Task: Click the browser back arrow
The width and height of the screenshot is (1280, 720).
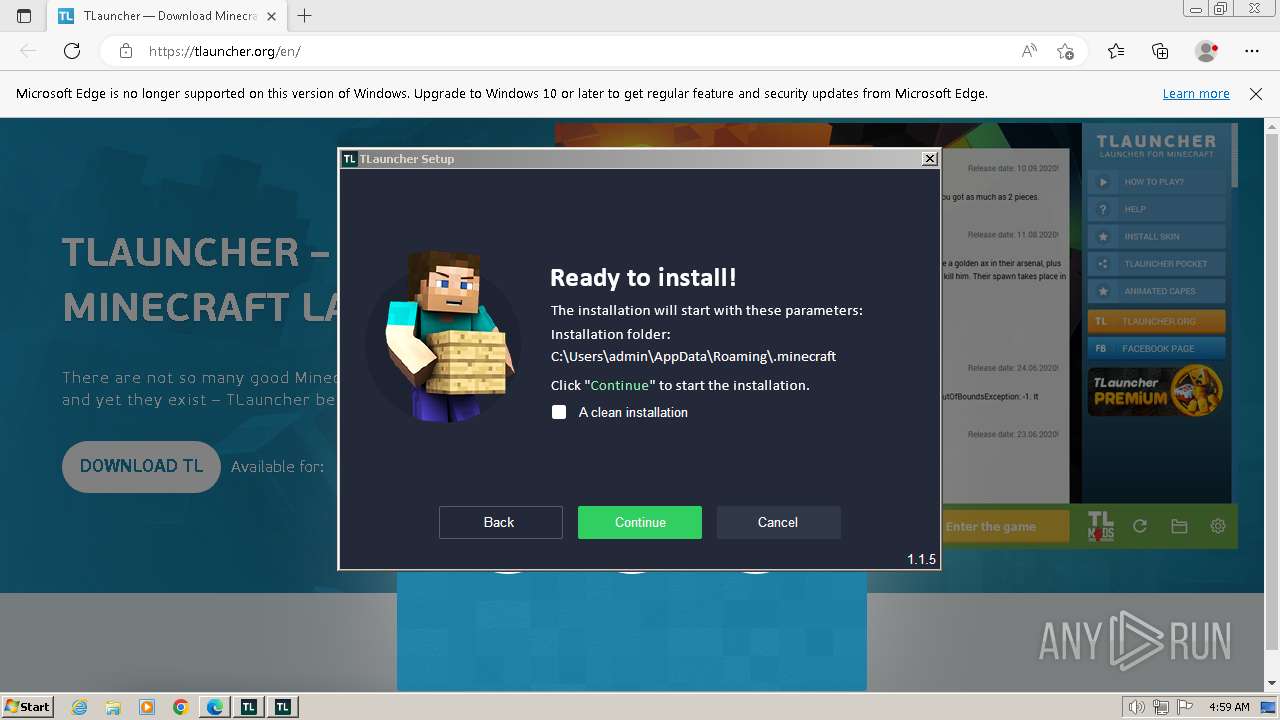Action: pos(28,51)
